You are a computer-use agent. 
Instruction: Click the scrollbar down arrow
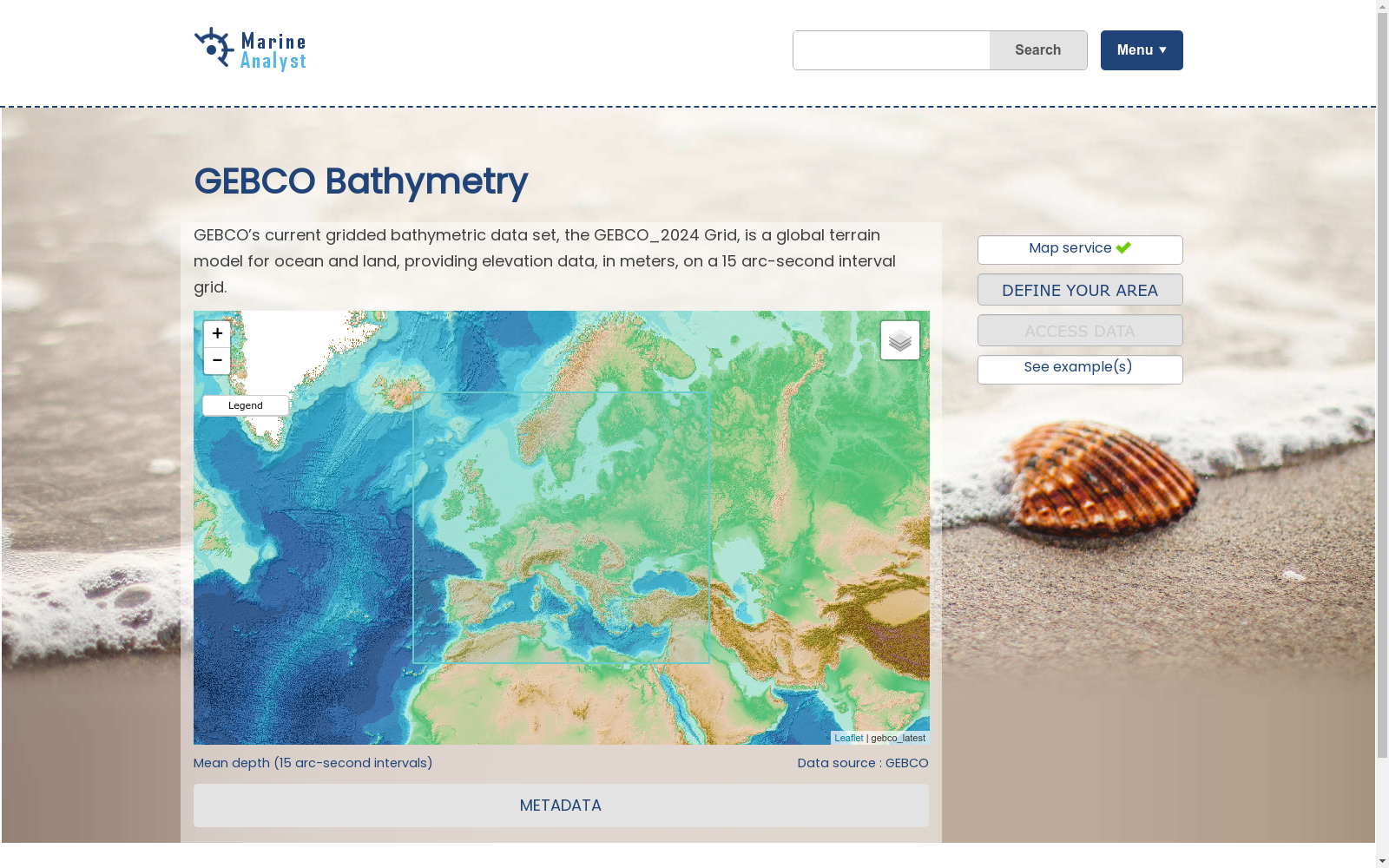[x=1382, y=862]
